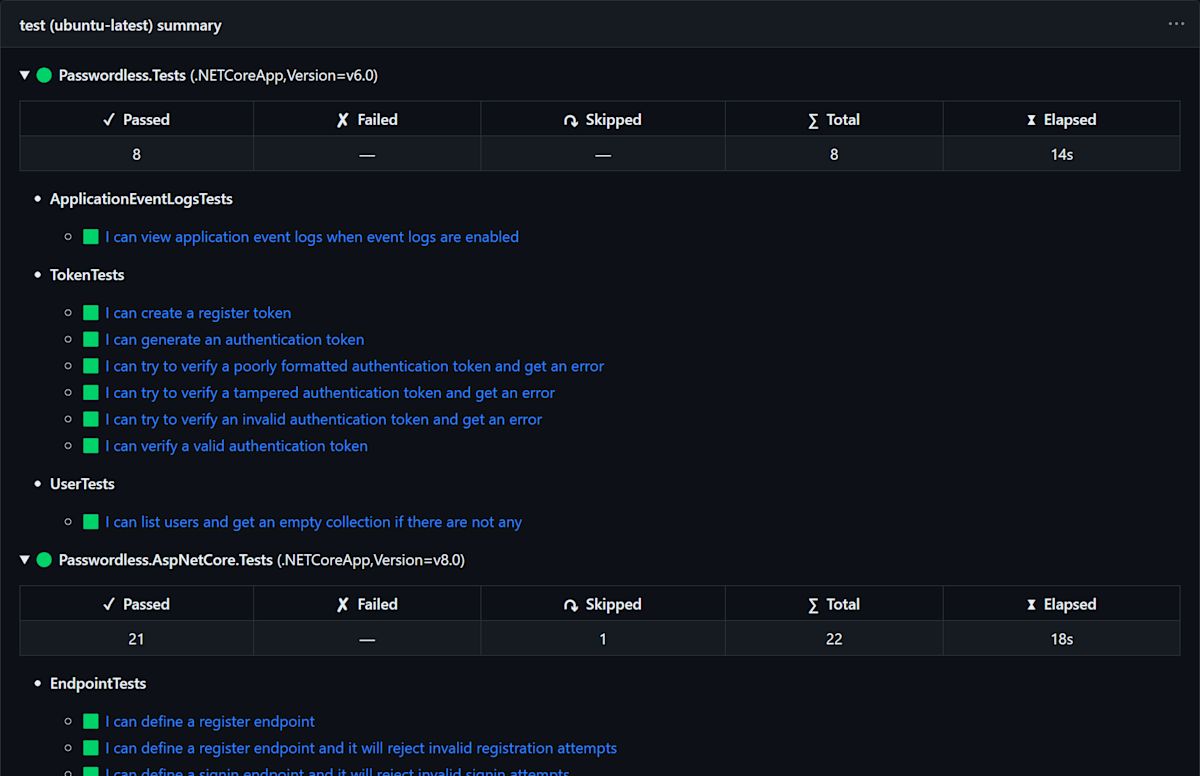Open the summary three-dot options menu
This screenshot has width=1200, height=776.
(x=1176, y=24)
